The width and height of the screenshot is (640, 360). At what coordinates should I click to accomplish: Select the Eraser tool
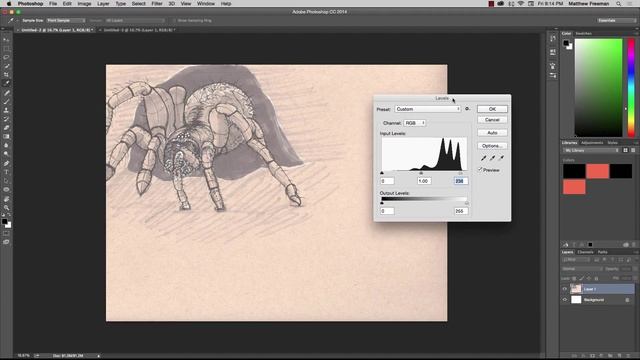(x=6, y=128)
